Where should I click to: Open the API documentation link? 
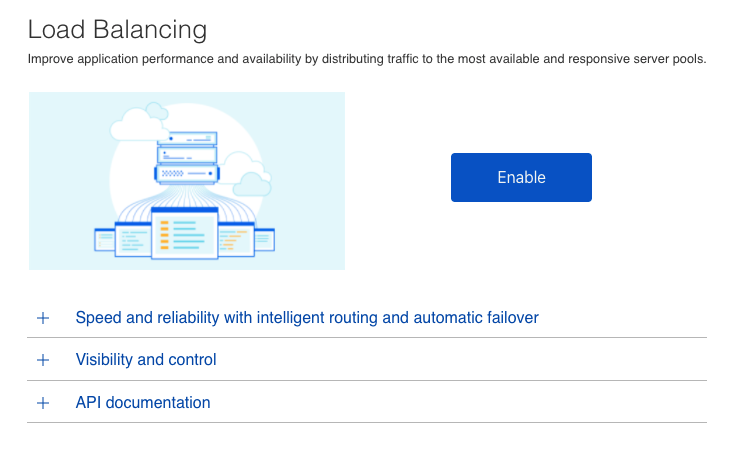[x=143, y=402]
